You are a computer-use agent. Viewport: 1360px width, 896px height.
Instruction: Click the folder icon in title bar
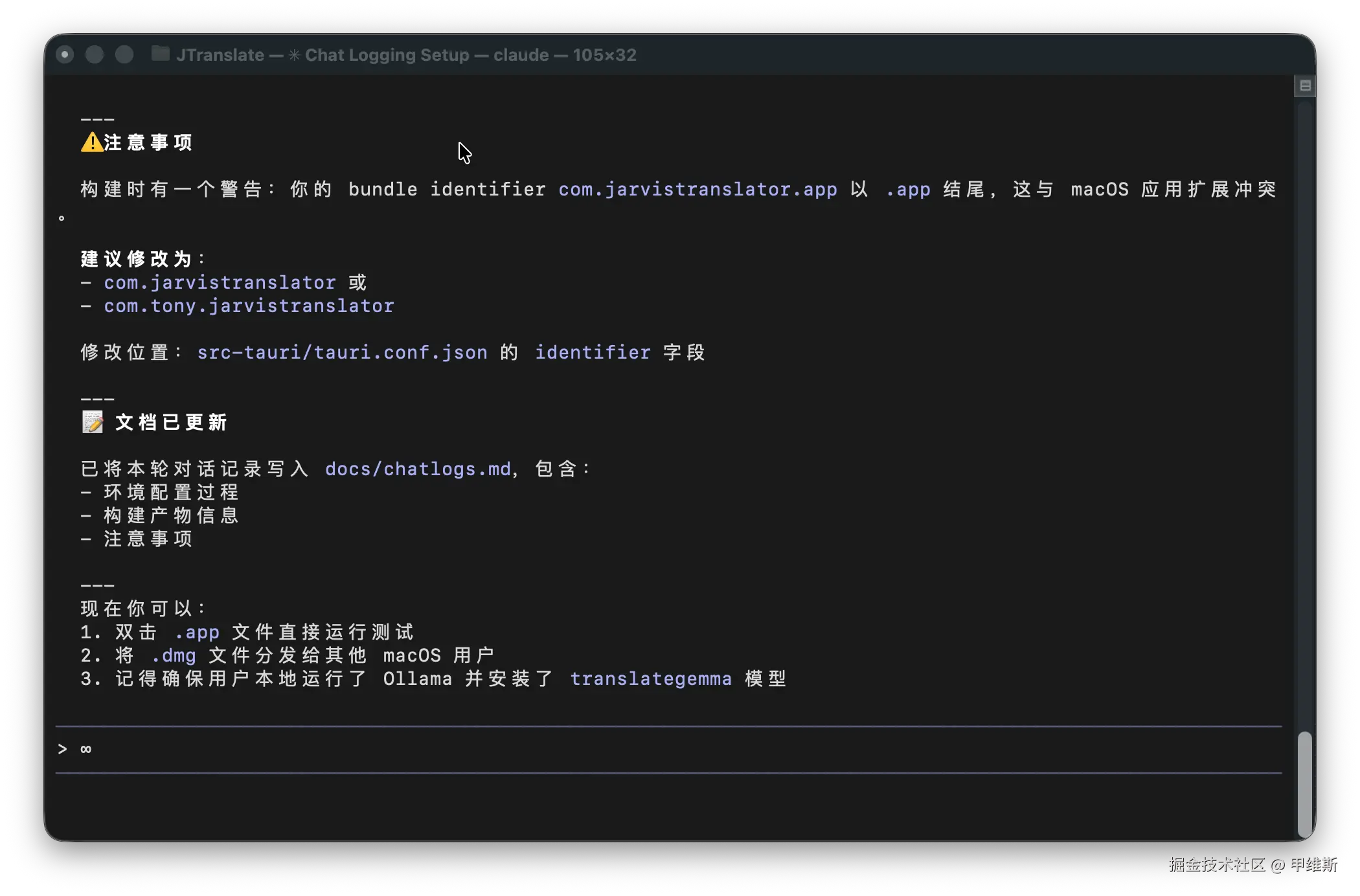point(160,54)
